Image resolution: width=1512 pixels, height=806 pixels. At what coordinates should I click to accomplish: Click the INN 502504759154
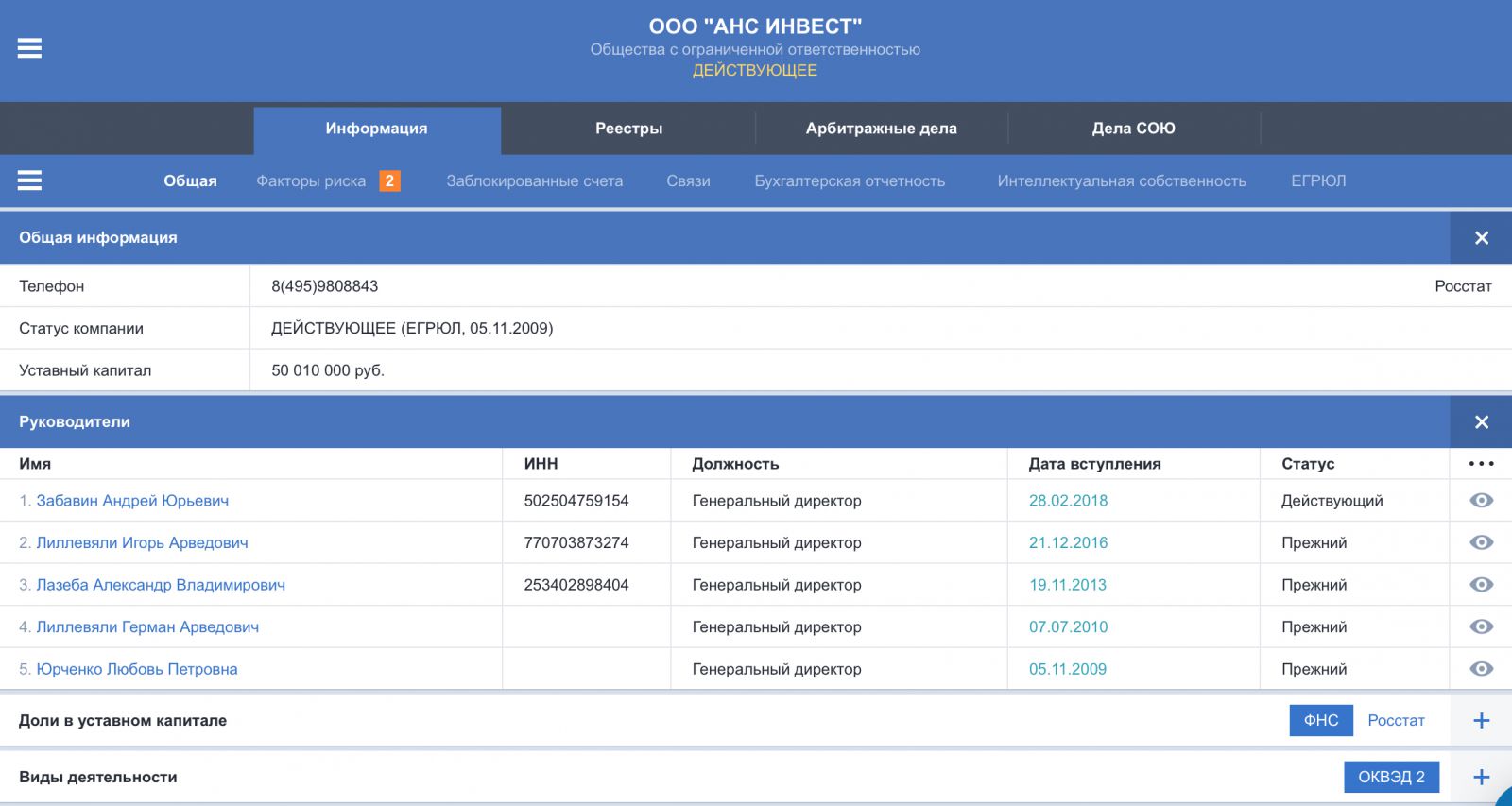pyautogui.click(x=576, y=501)
